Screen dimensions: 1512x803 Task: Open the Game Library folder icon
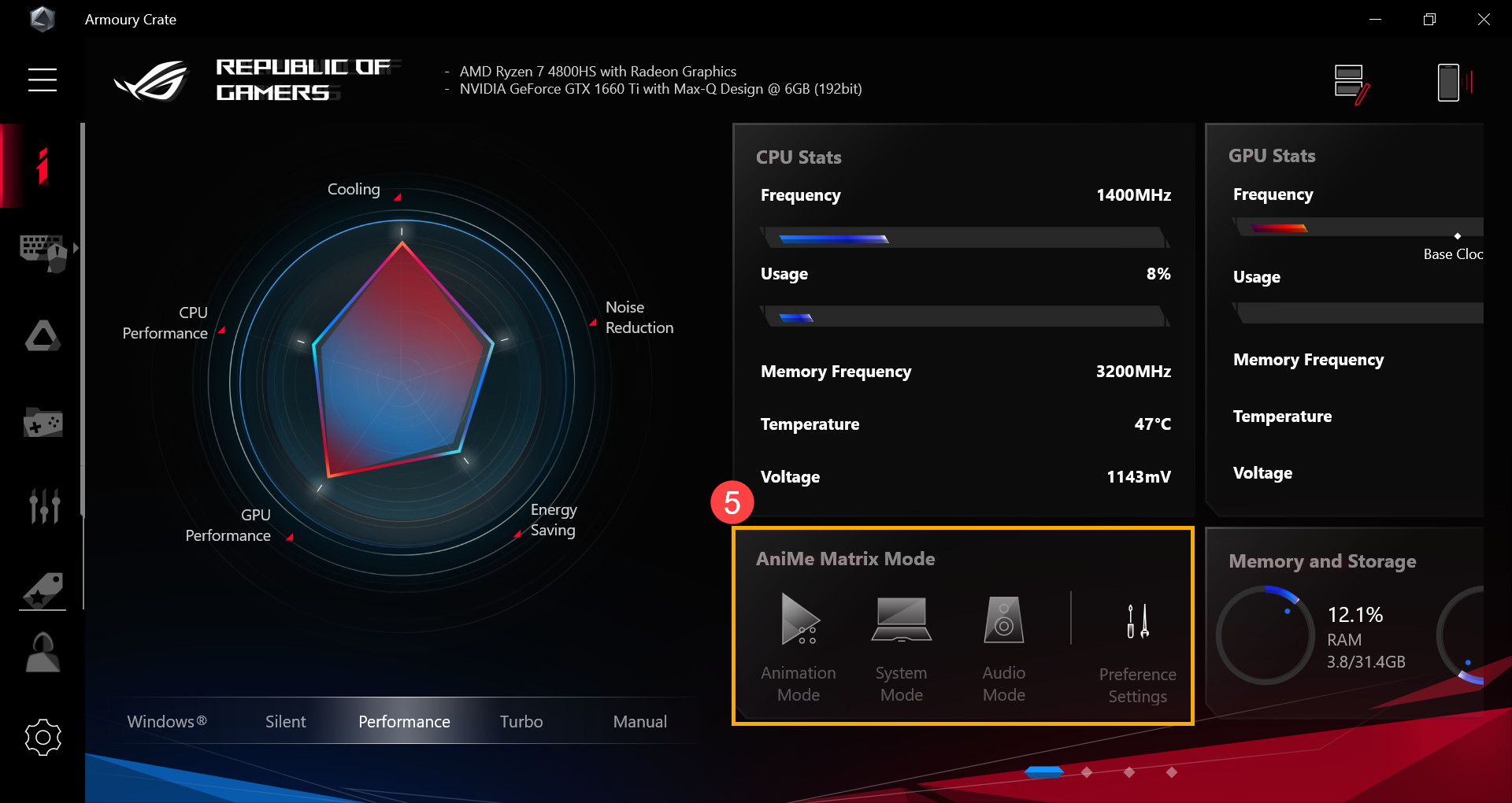click(43, 422)
